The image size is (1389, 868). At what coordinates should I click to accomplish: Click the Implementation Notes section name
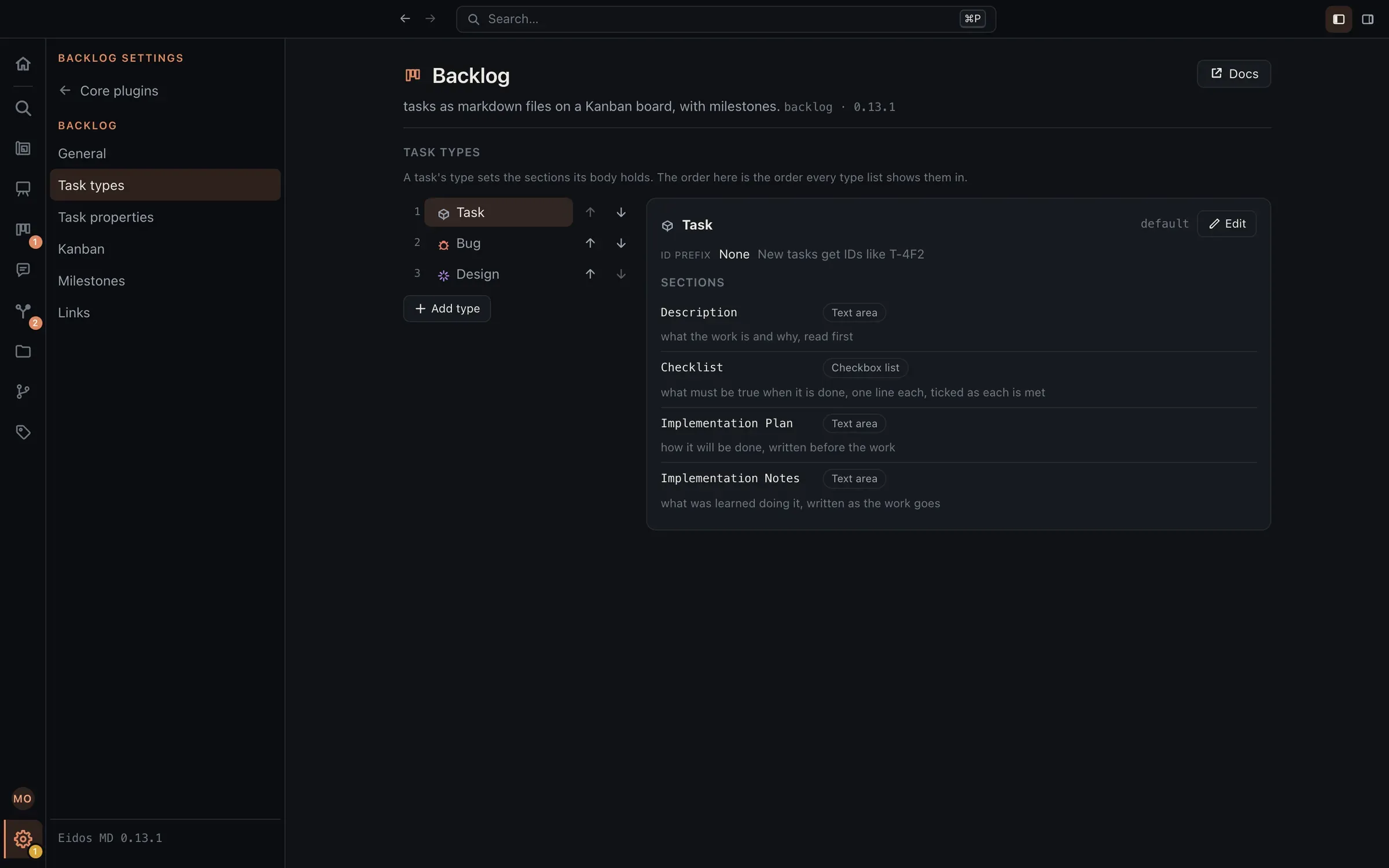(730, 478)
